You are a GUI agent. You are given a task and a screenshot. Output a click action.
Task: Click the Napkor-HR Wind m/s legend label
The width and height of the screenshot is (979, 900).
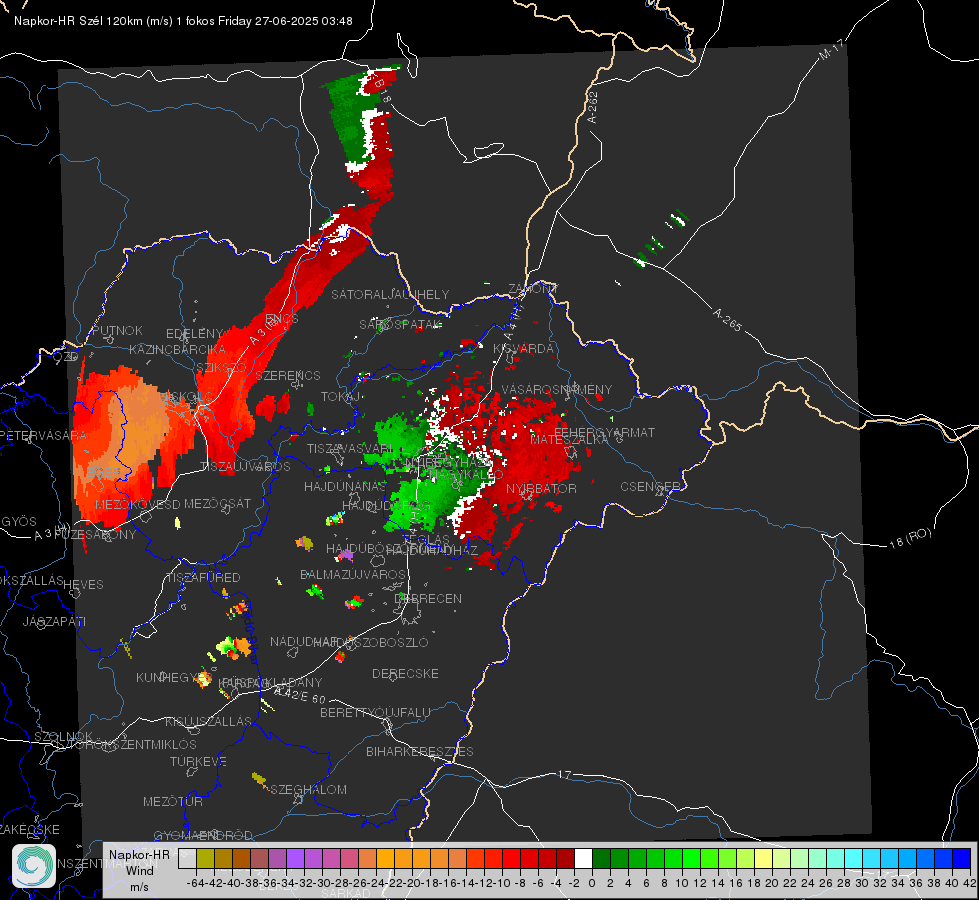[x=139, y=870]
